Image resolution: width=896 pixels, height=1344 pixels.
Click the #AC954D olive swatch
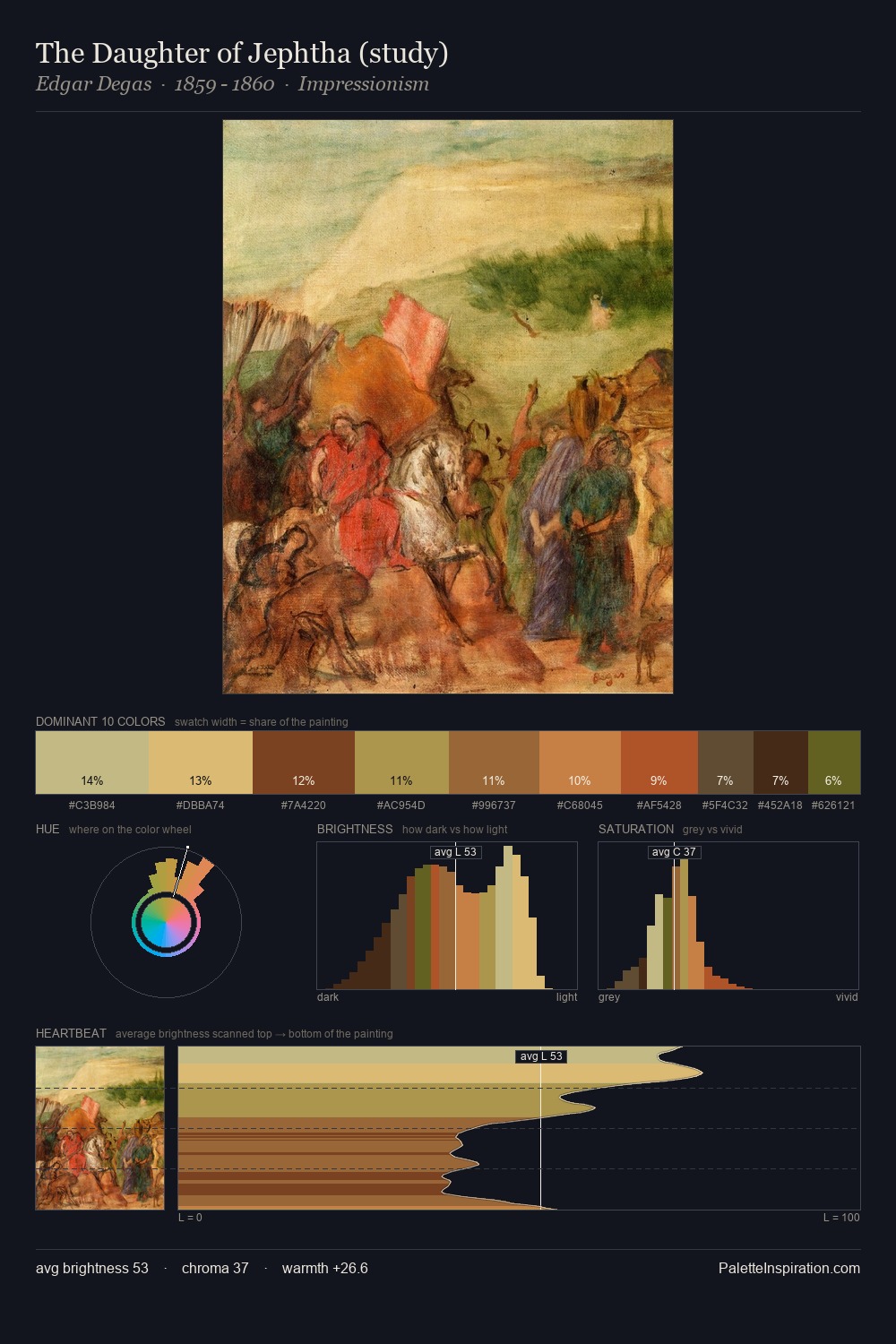pyautogui.click(x=401, y=762)
